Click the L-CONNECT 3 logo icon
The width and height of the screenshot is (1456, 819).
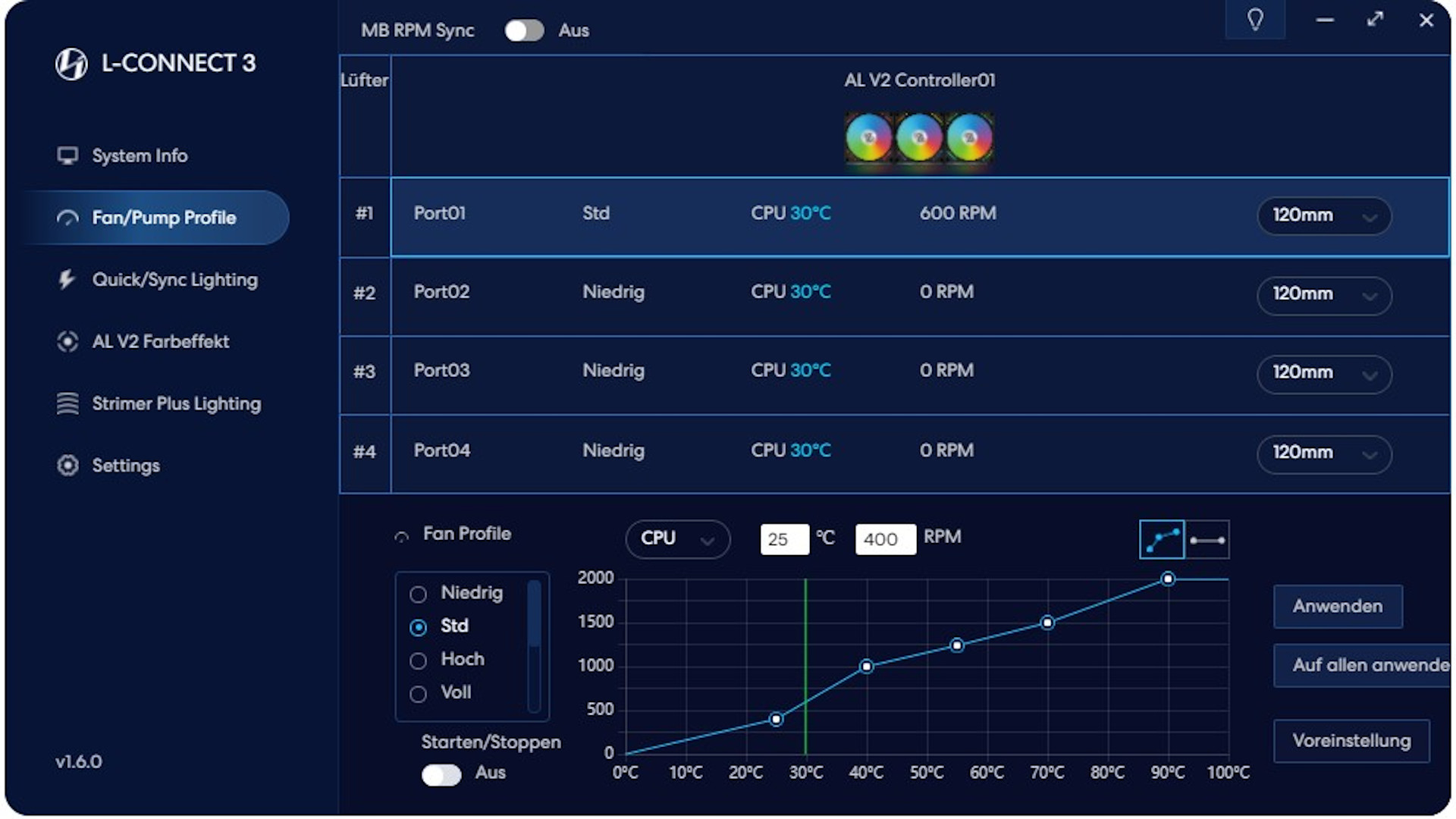[x=71, y=64]
